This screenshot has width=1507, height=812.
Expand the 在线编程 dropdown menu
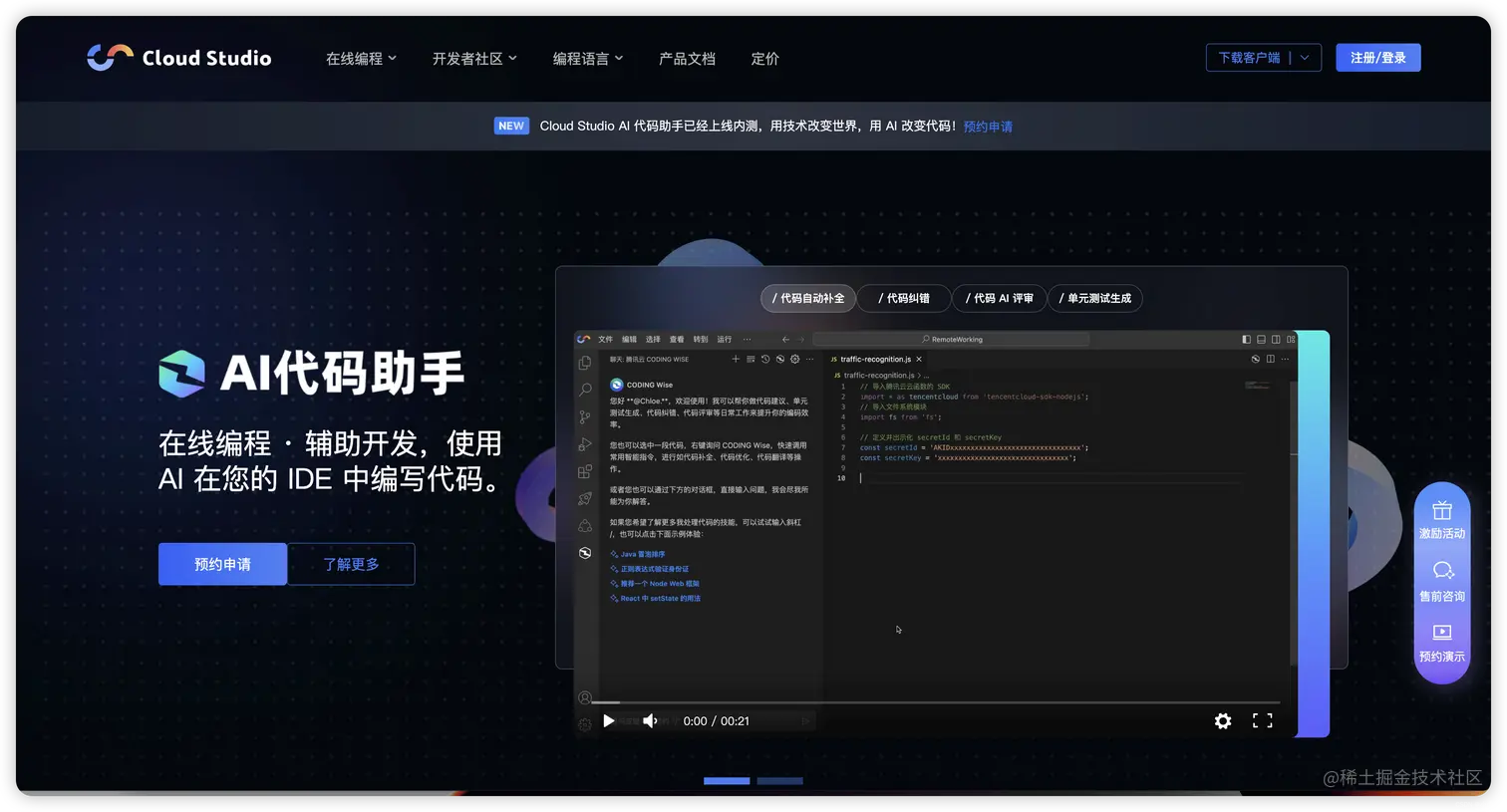361,59
